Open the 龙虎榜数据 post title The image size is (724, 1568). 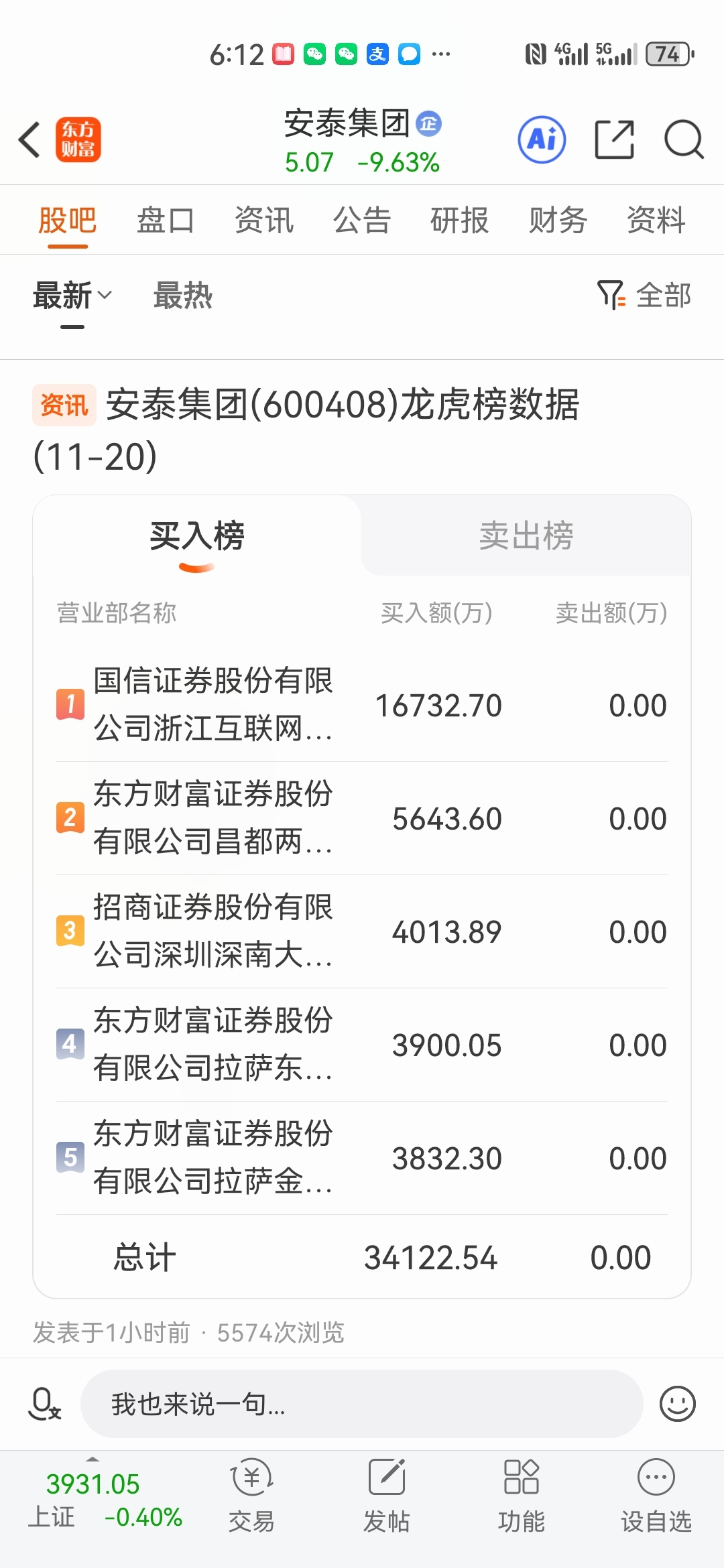tap(342, 405)
